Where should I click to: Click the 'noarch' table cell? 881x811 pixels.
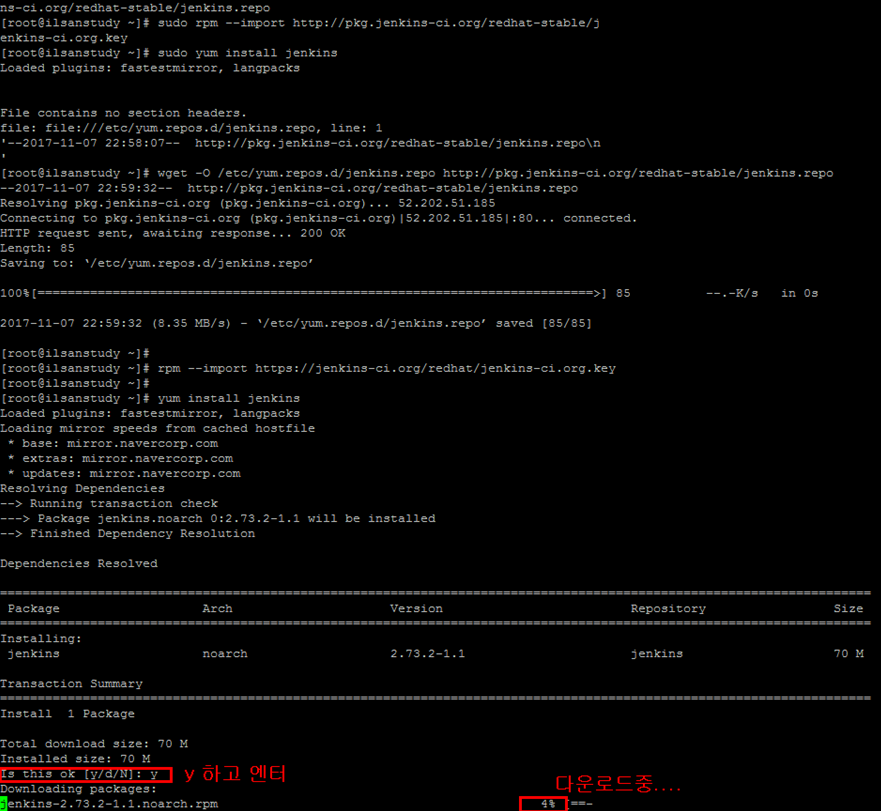(x=225, y=654)
